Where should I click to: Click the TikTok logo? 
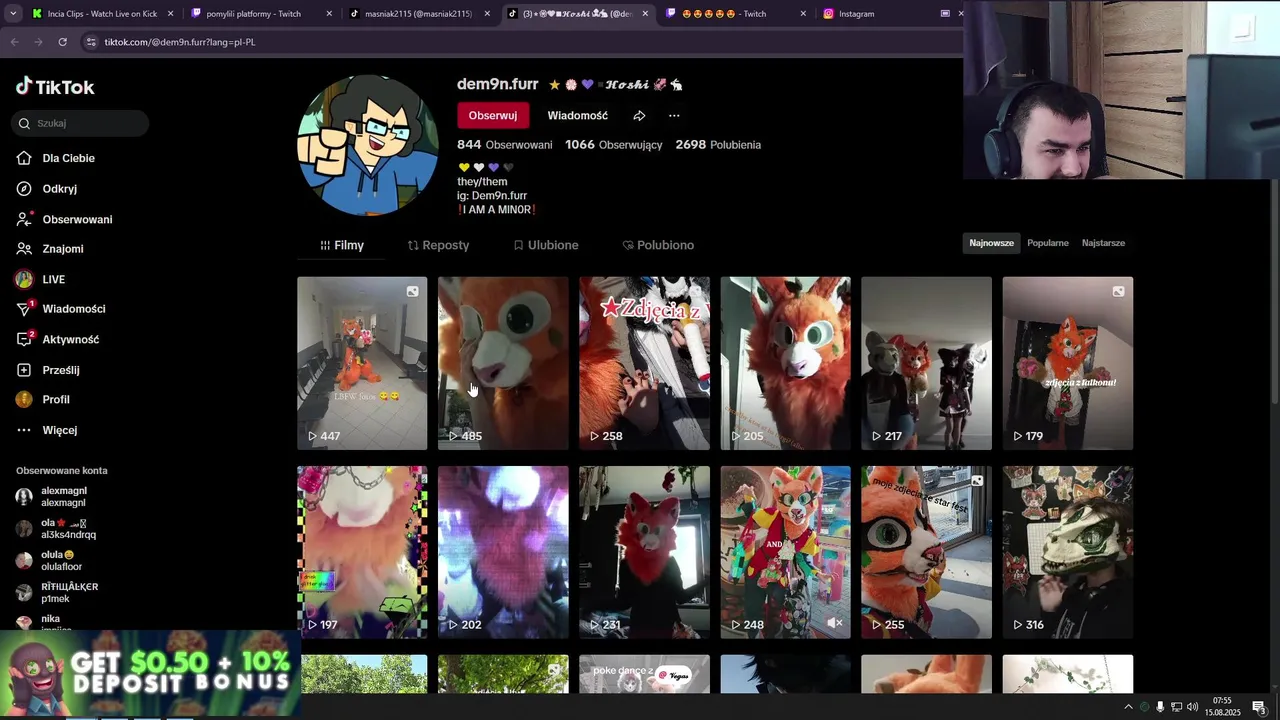pyautogui.click(x=55, y=87)
